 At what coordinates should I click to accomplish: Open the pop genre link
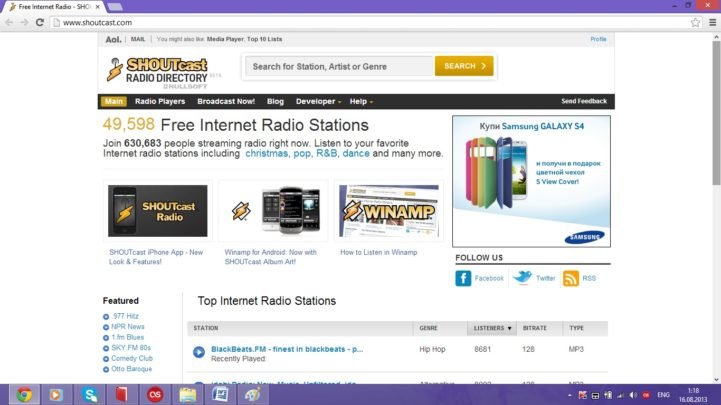click(302, 154)
